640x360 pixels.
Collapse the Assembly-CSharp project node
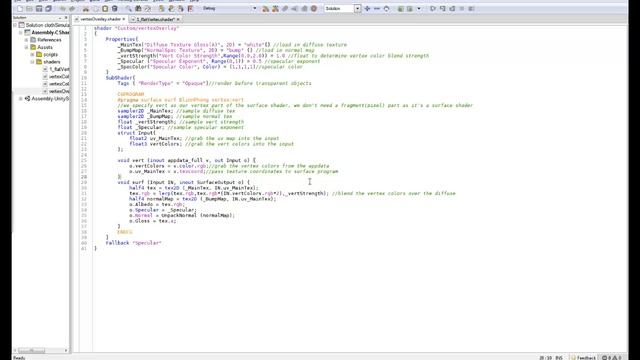pos(21,32)
